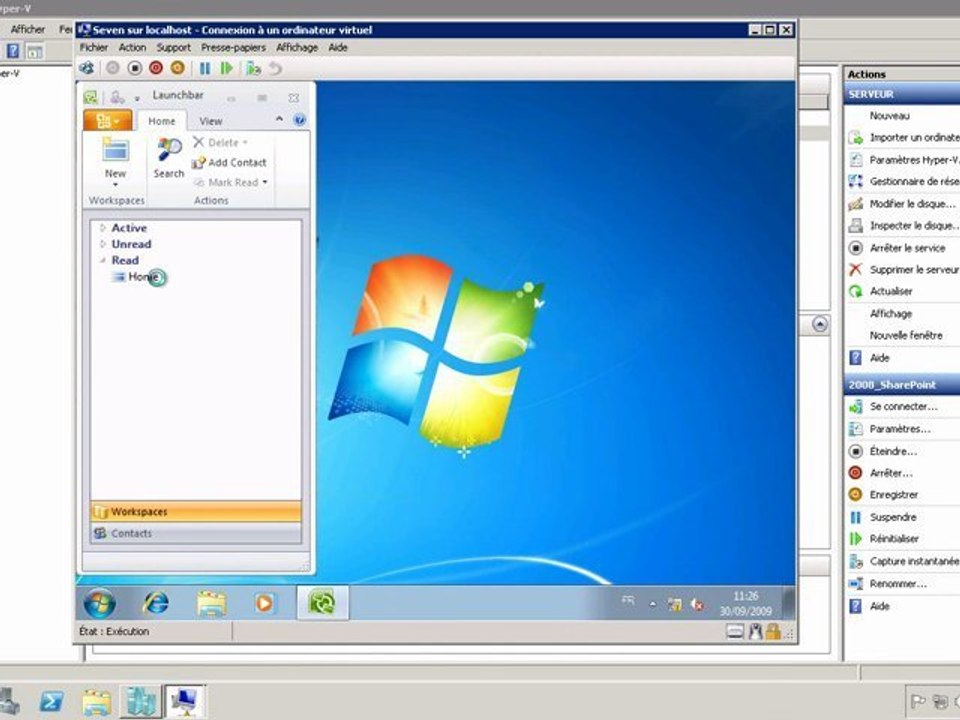Click Actualiser in the Actions pane

pyautogui.click(x=880, y=291)
